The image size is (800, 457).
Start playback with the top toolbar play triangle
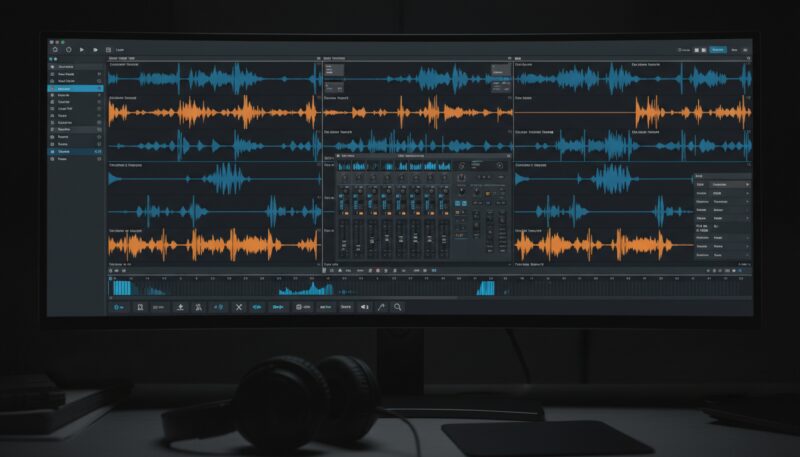(82, 49)
